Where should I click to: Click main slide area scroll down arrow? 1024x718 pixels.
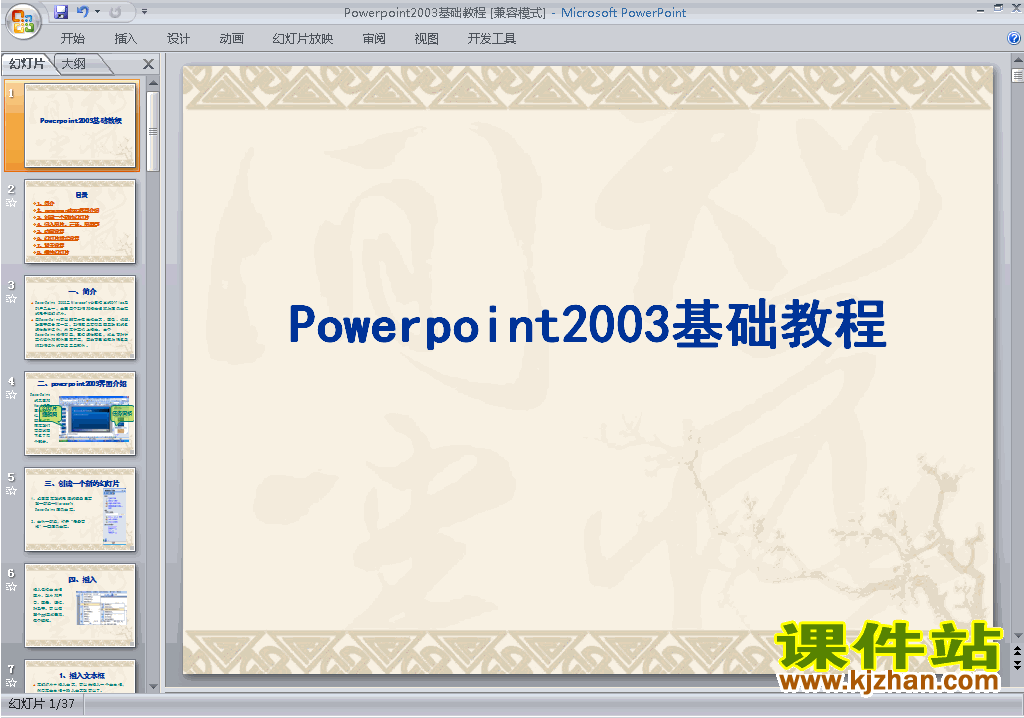1017,636
